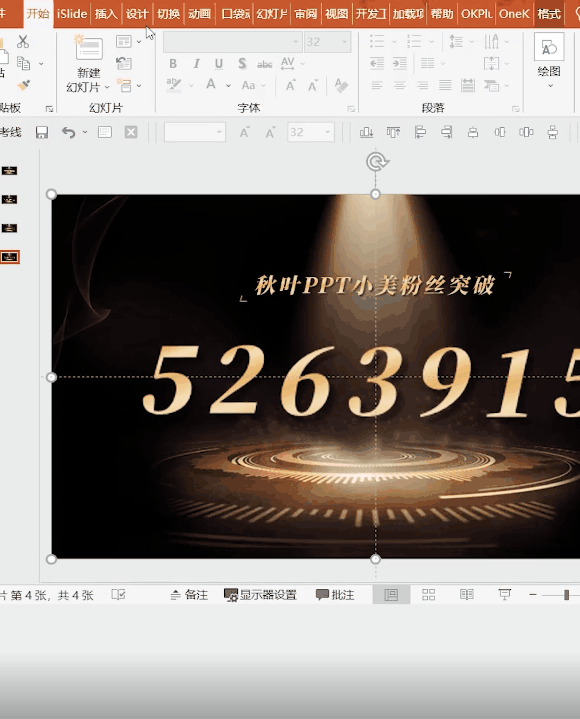Select the fourth slide thumbnail
This screenshot has height=719, width=580.
tap(10, 257)
